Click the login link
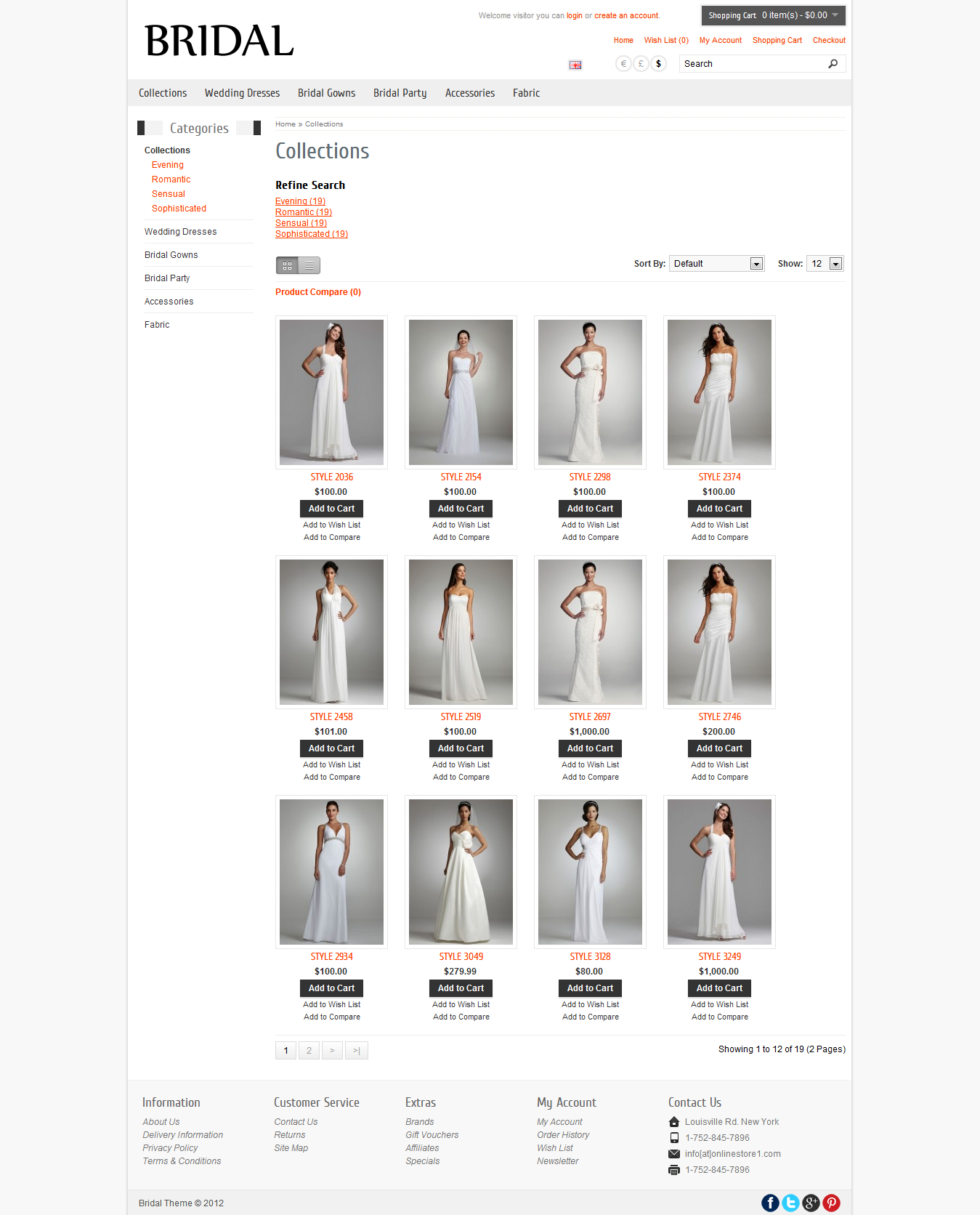 (575, 15)
